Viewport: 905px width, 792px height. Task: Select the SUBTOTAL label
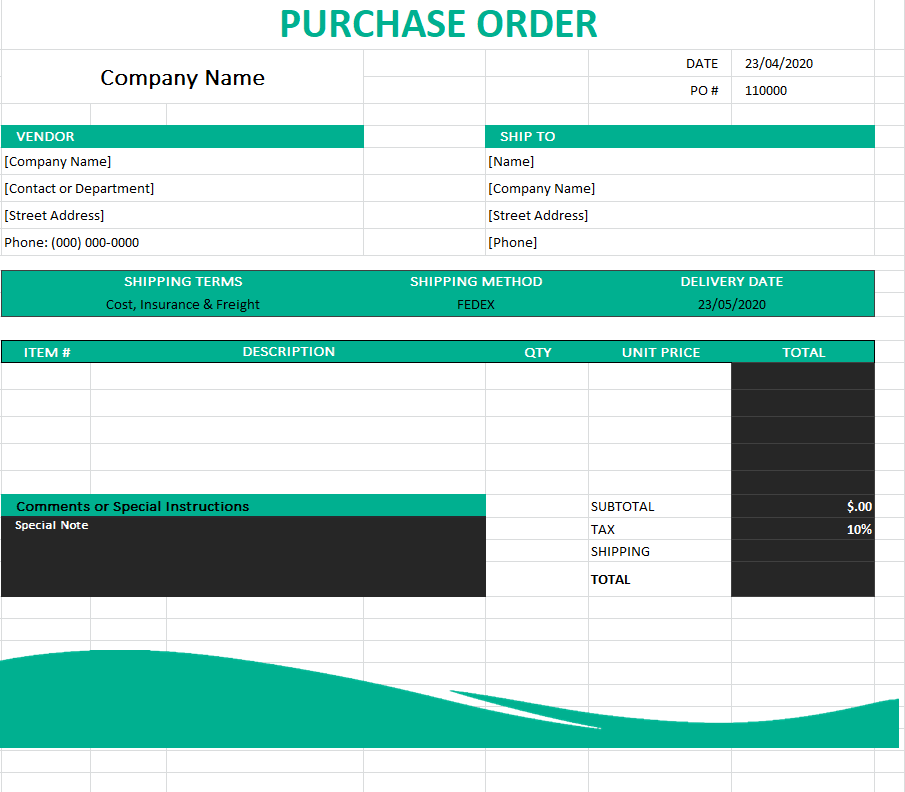pyautogui.click(x=622, y=506)
